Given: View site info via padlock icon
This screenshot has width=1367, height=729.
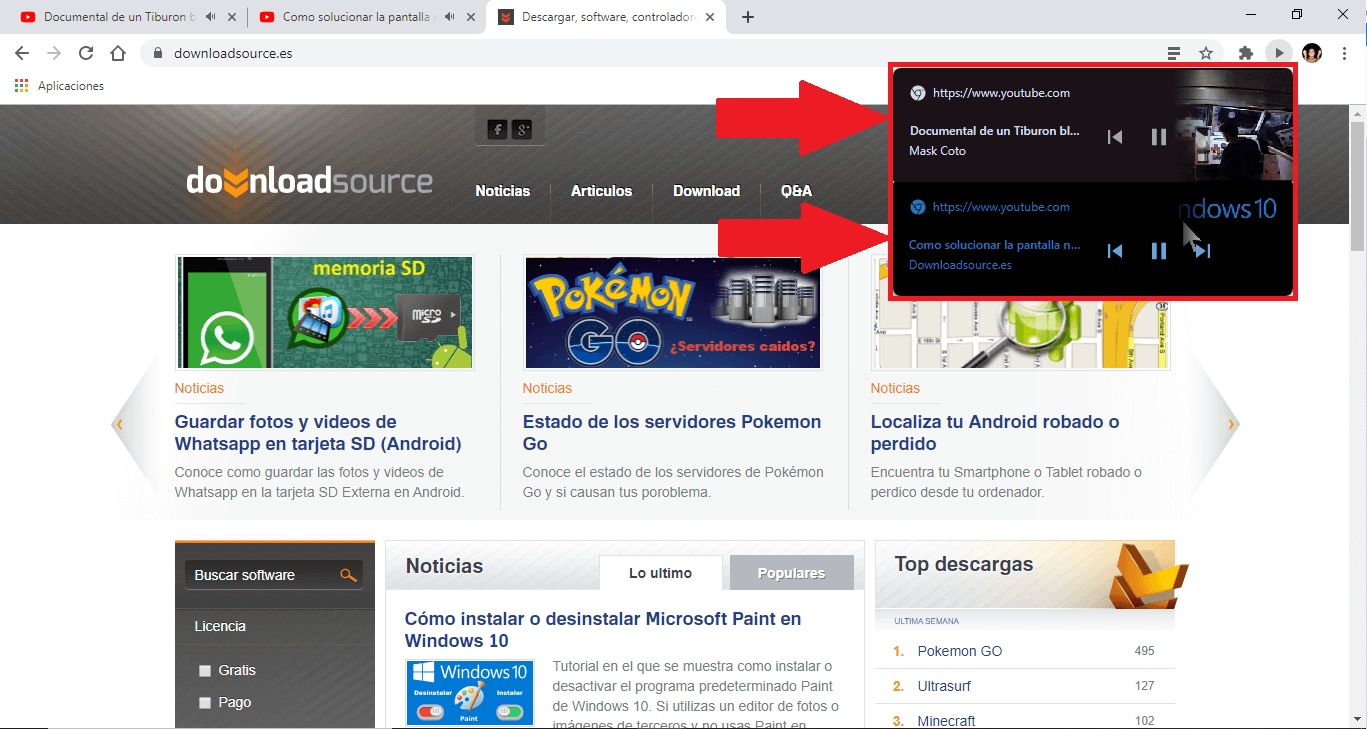Looking at the screenshot, I should tap(158, 53).
